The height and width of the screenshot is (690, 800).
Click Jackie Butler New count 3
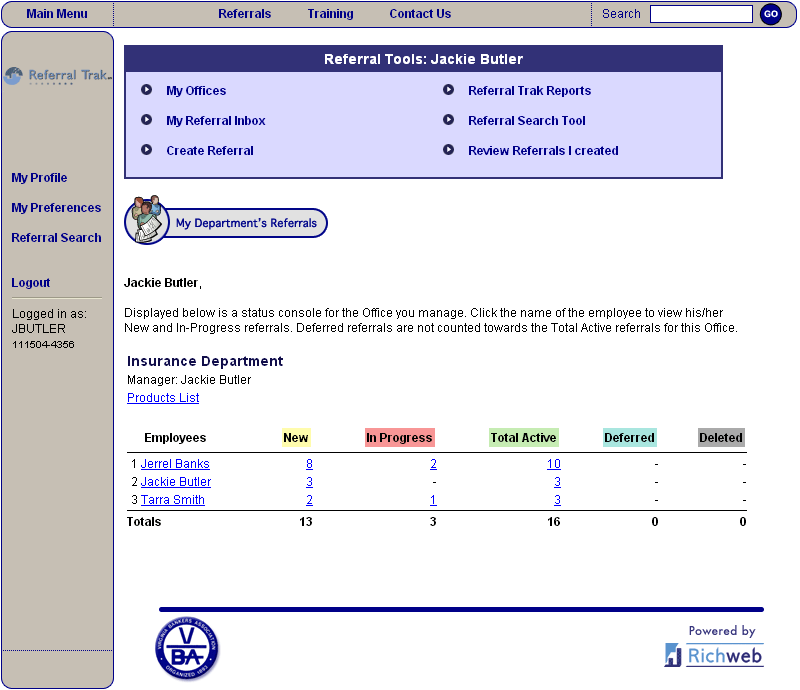click(x=309, y=482)
